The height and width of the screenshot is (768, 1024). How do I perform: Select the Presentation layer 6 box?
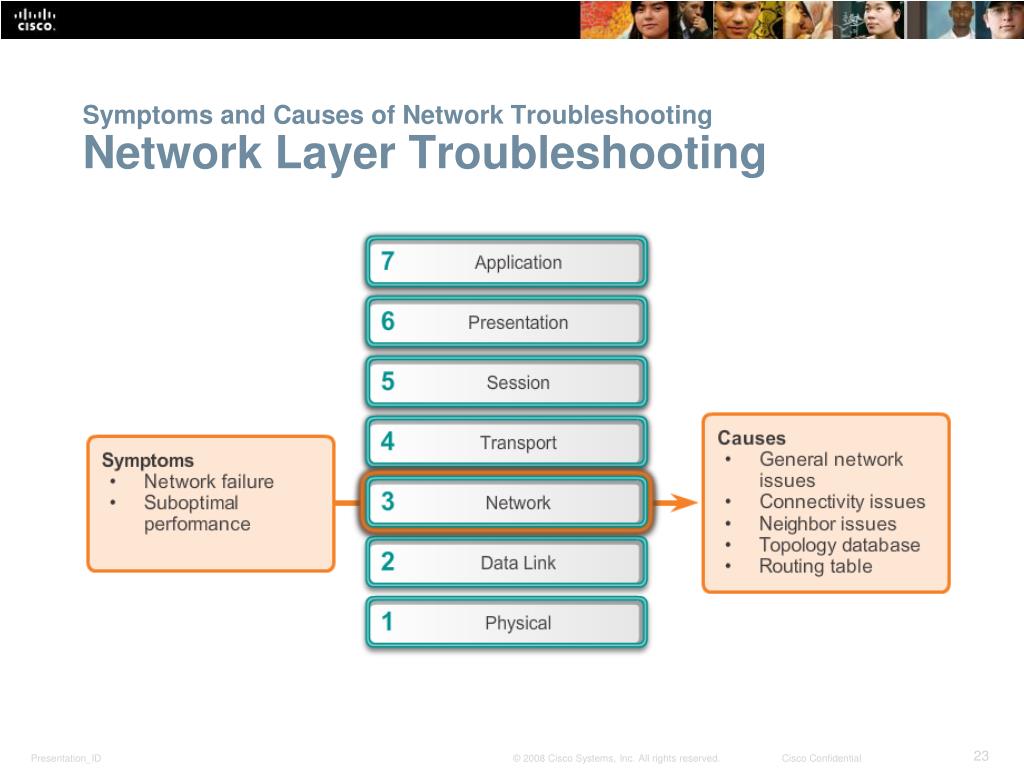[x=506, y=322]
